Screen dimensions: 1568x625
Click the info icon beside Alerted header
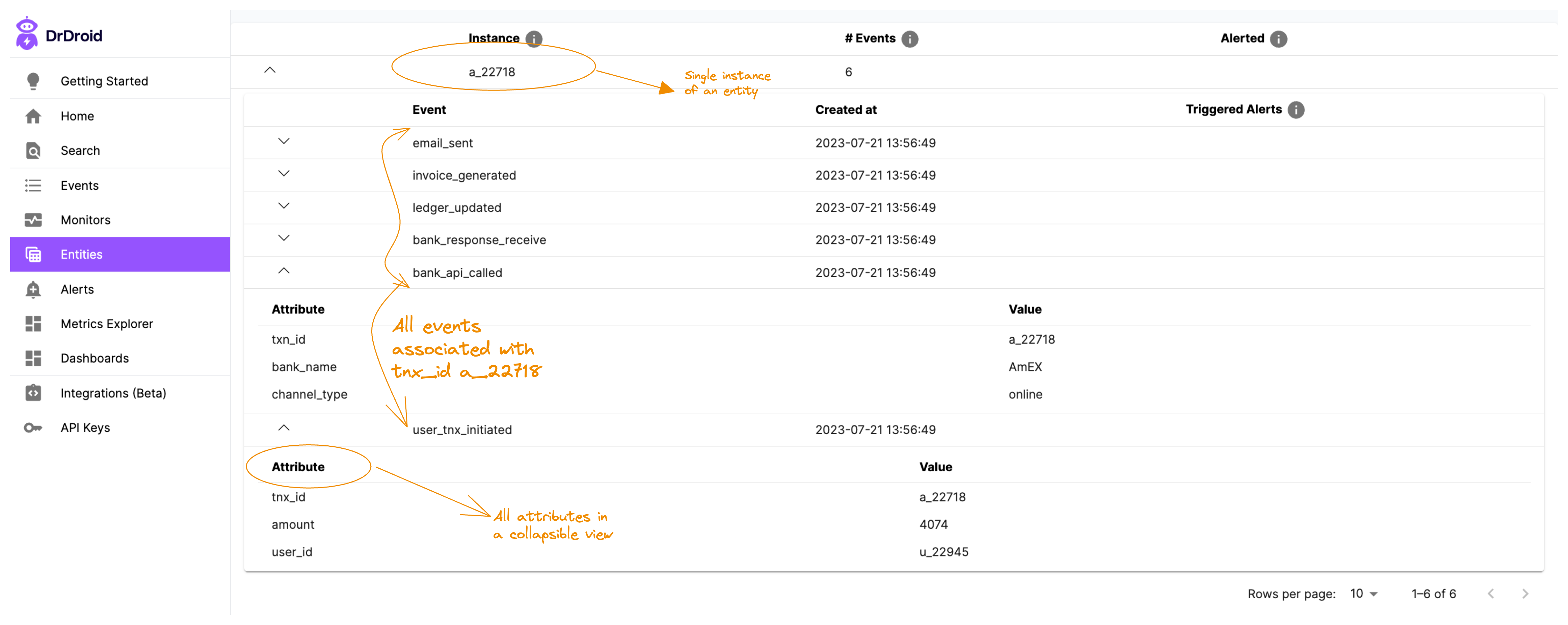coord(1278,39)
